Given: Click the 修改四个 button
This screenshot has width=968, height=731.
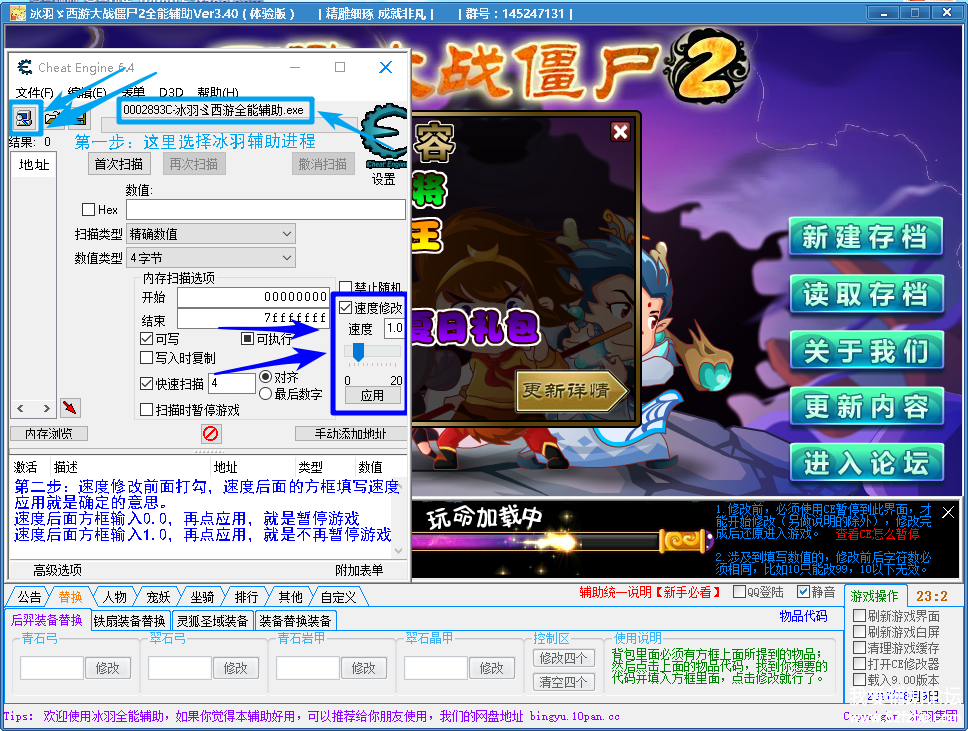Looking at the screenshot, I should [x=563, y=658].
